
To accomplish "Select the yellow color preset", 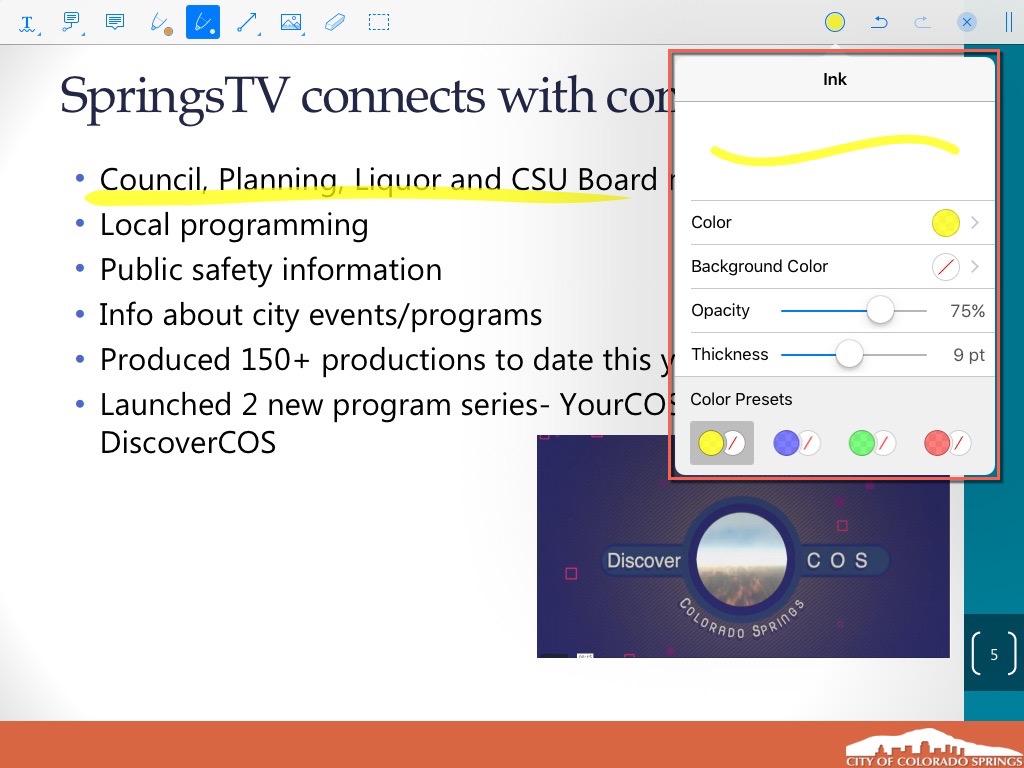I will point(721,443).
